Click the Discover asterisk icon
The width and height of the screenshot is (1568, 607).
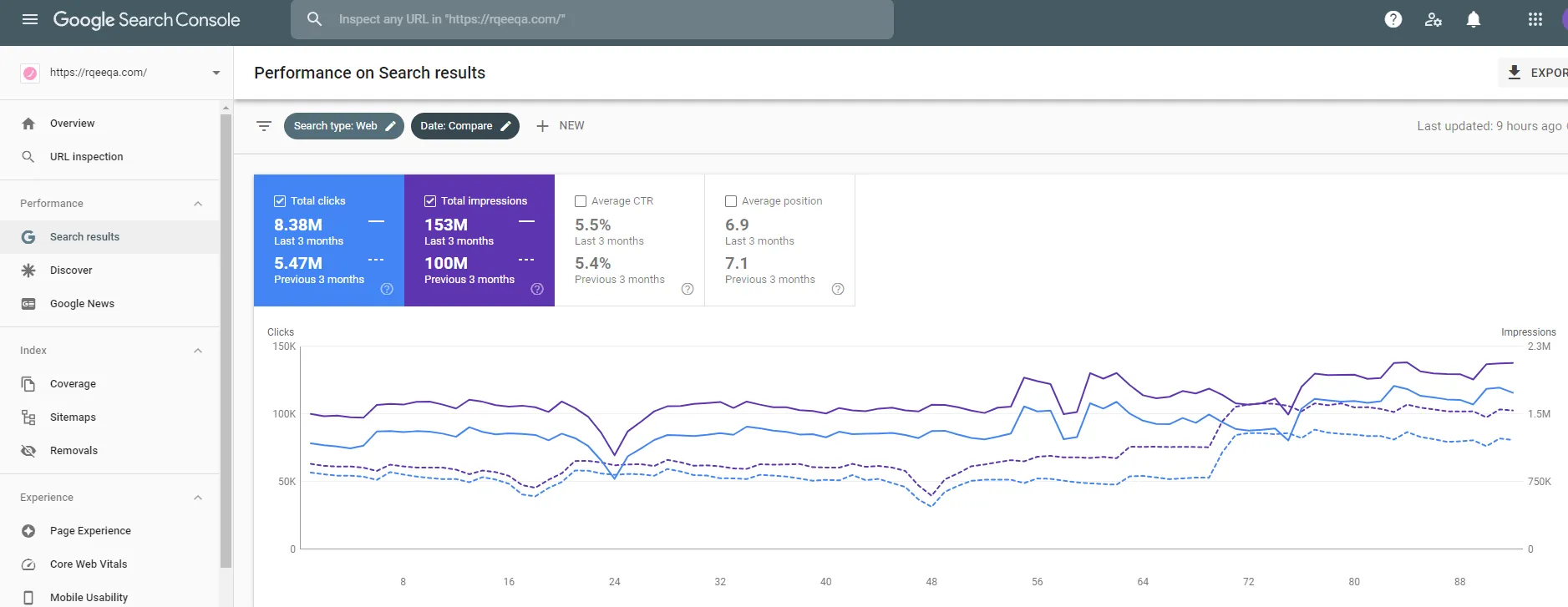[28, 271]
